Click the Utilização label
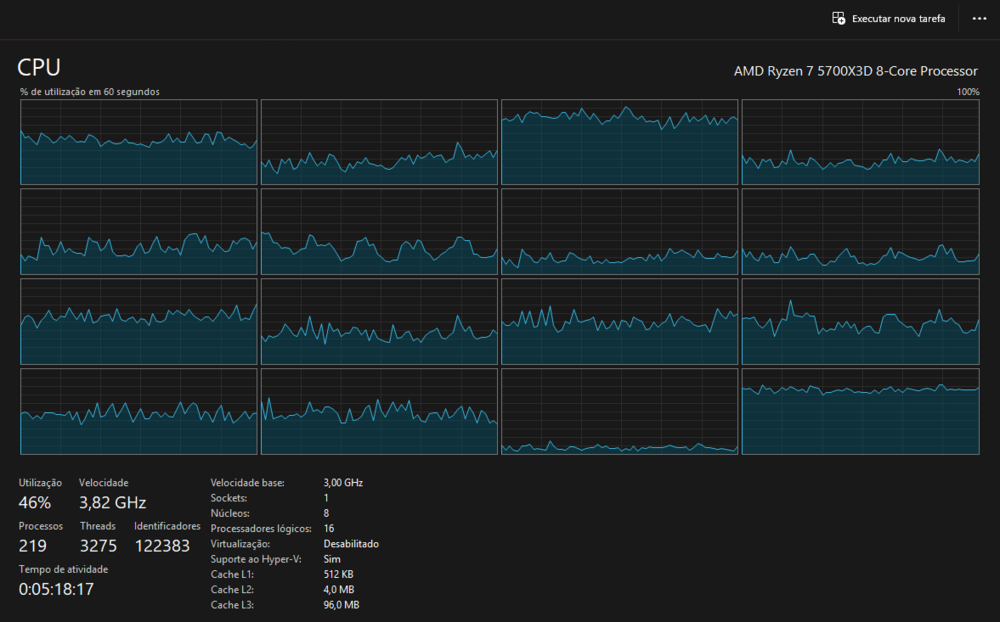 pos(40,483)
